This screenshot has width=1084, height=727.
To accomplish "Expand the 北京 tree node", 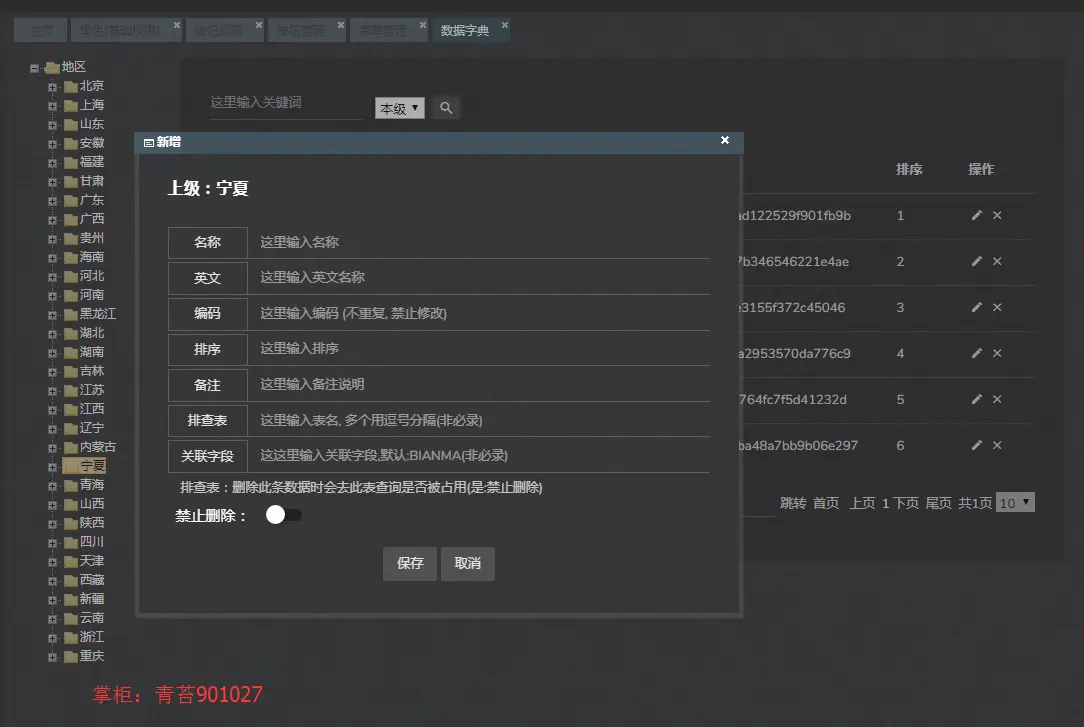I will (x=52, y=87).
